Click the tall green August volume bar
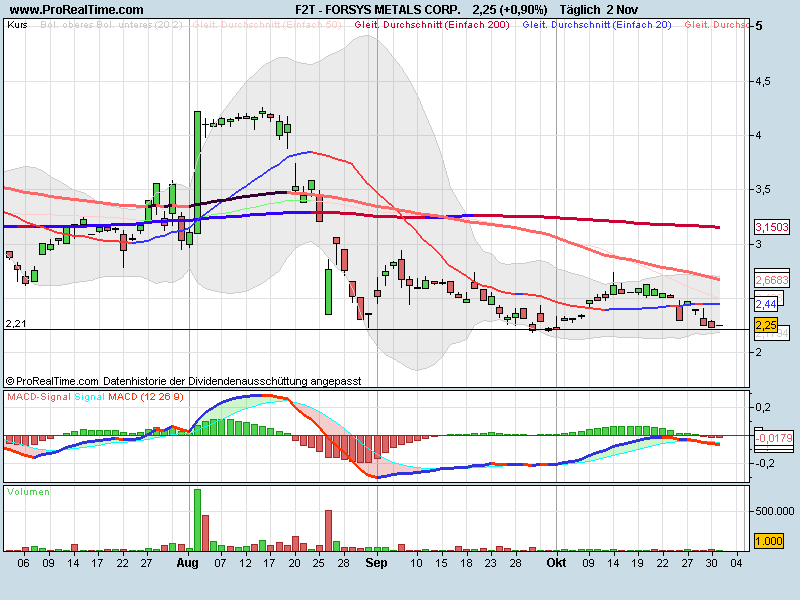 point(197,520)
